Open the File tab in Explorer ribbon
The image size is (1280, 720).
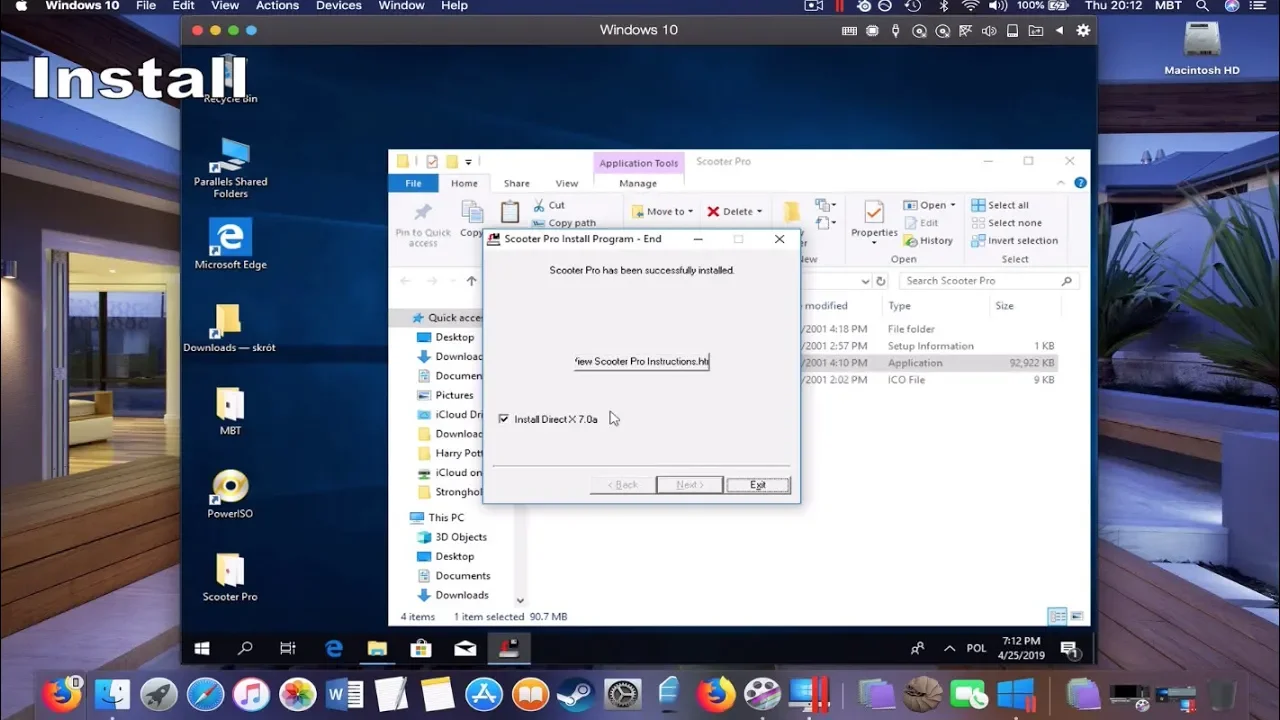(x=413, y=183)
